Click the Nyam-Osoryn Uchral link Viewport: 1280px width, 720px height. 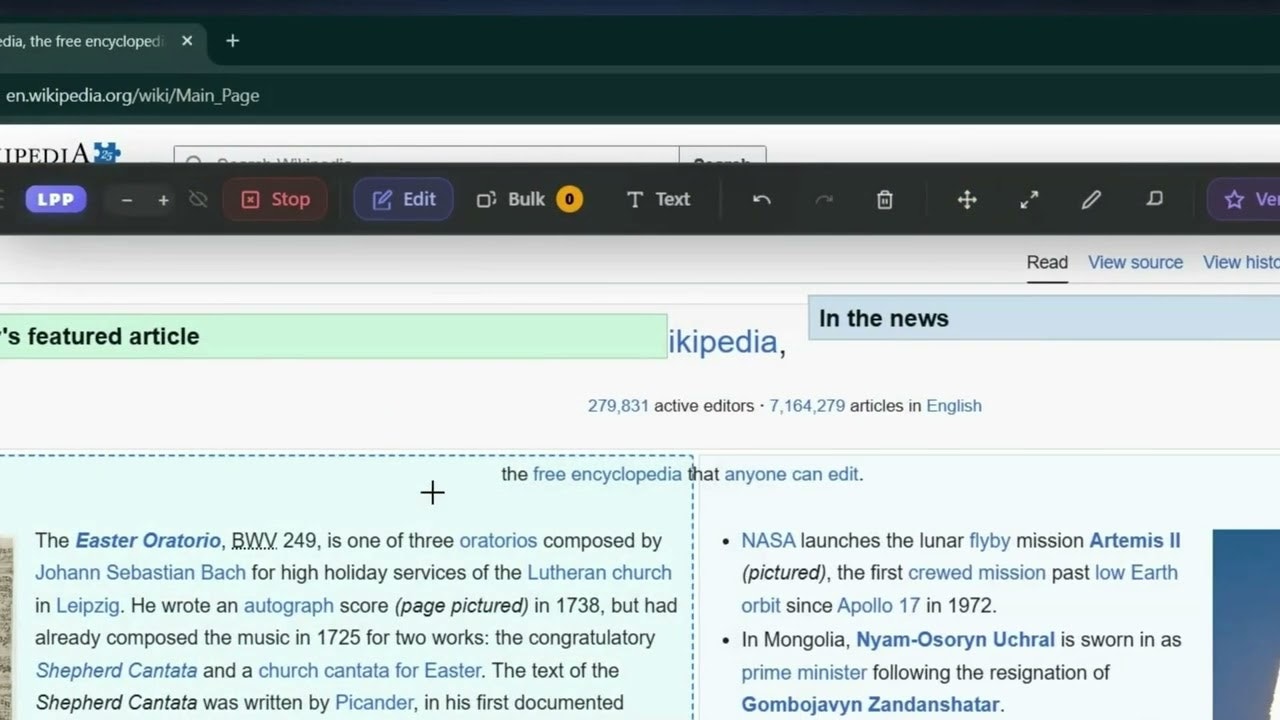tap(955, 639)
